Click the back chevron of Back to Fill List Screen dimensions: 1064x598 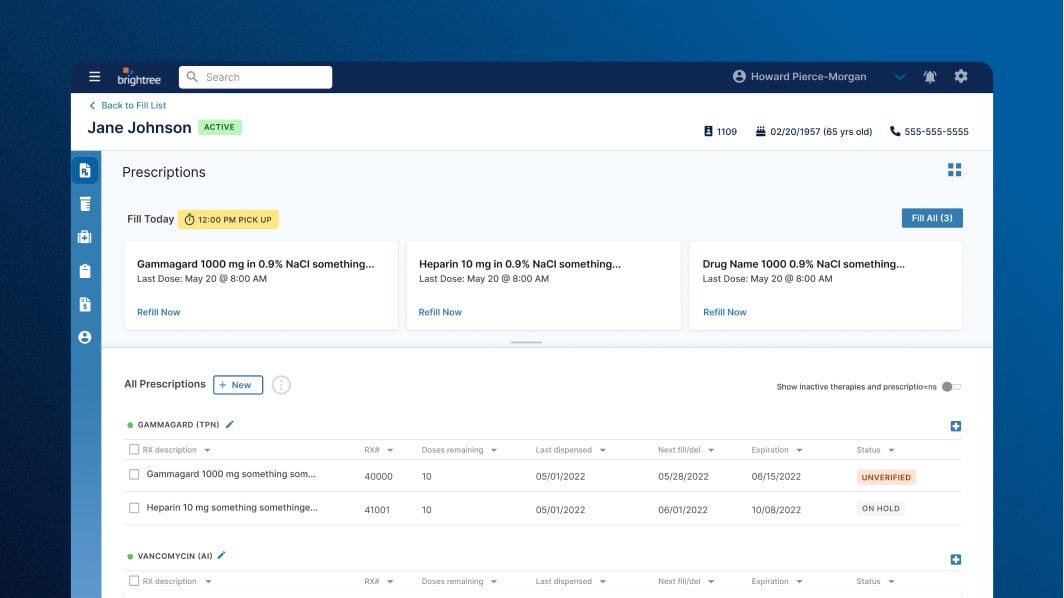[x=92, y=105]
